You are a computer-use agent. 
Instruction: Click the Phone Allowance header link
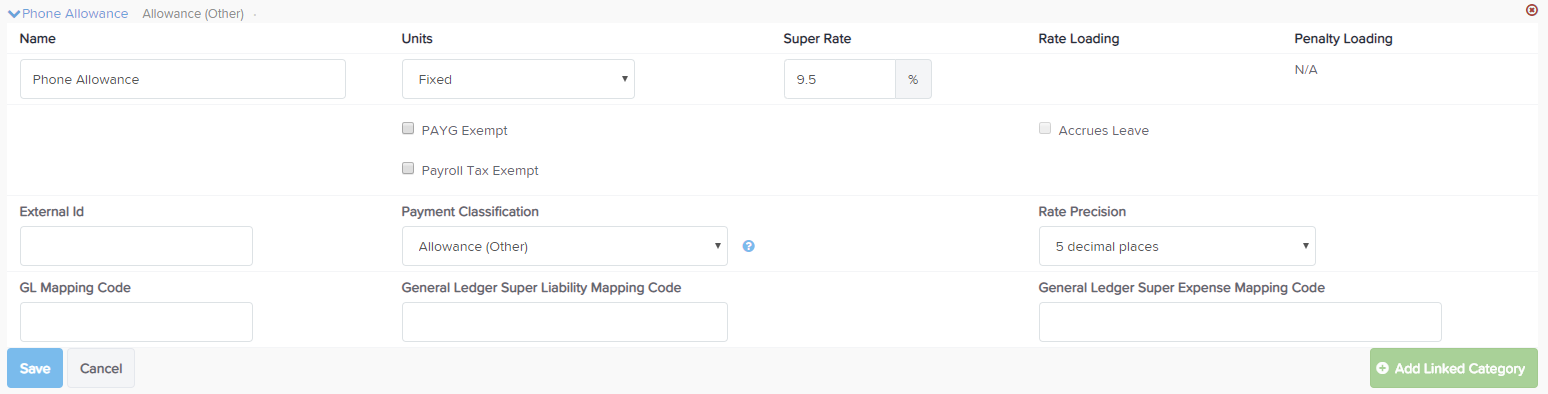[75, 14]
